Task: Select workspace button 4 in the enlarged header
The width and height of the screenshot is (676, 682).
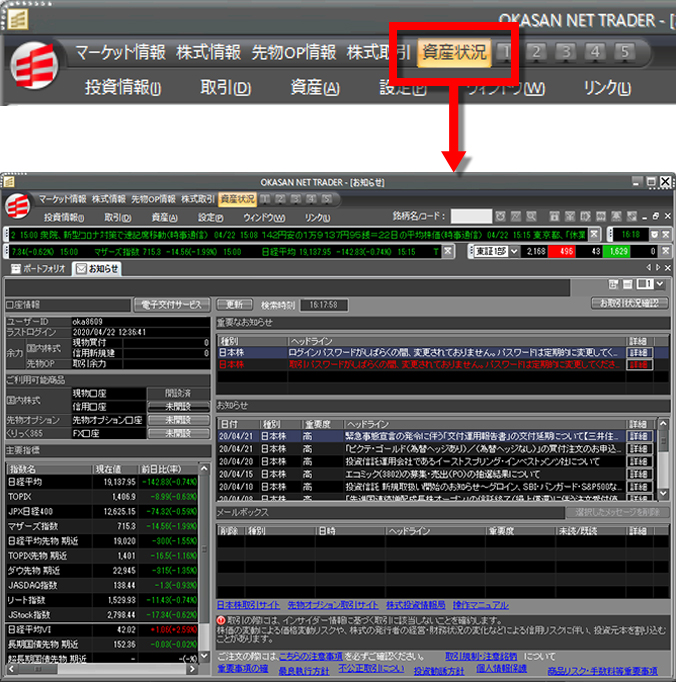Action: 595,52
